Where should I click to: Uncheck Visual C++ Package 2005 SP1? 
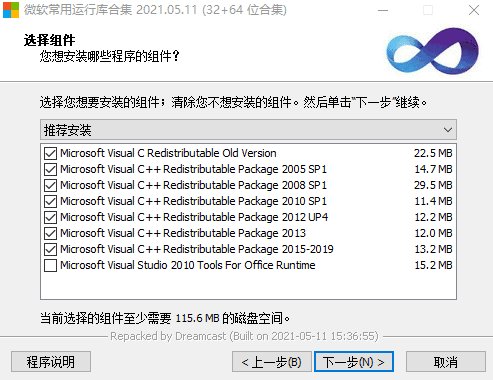coord(50,169)
